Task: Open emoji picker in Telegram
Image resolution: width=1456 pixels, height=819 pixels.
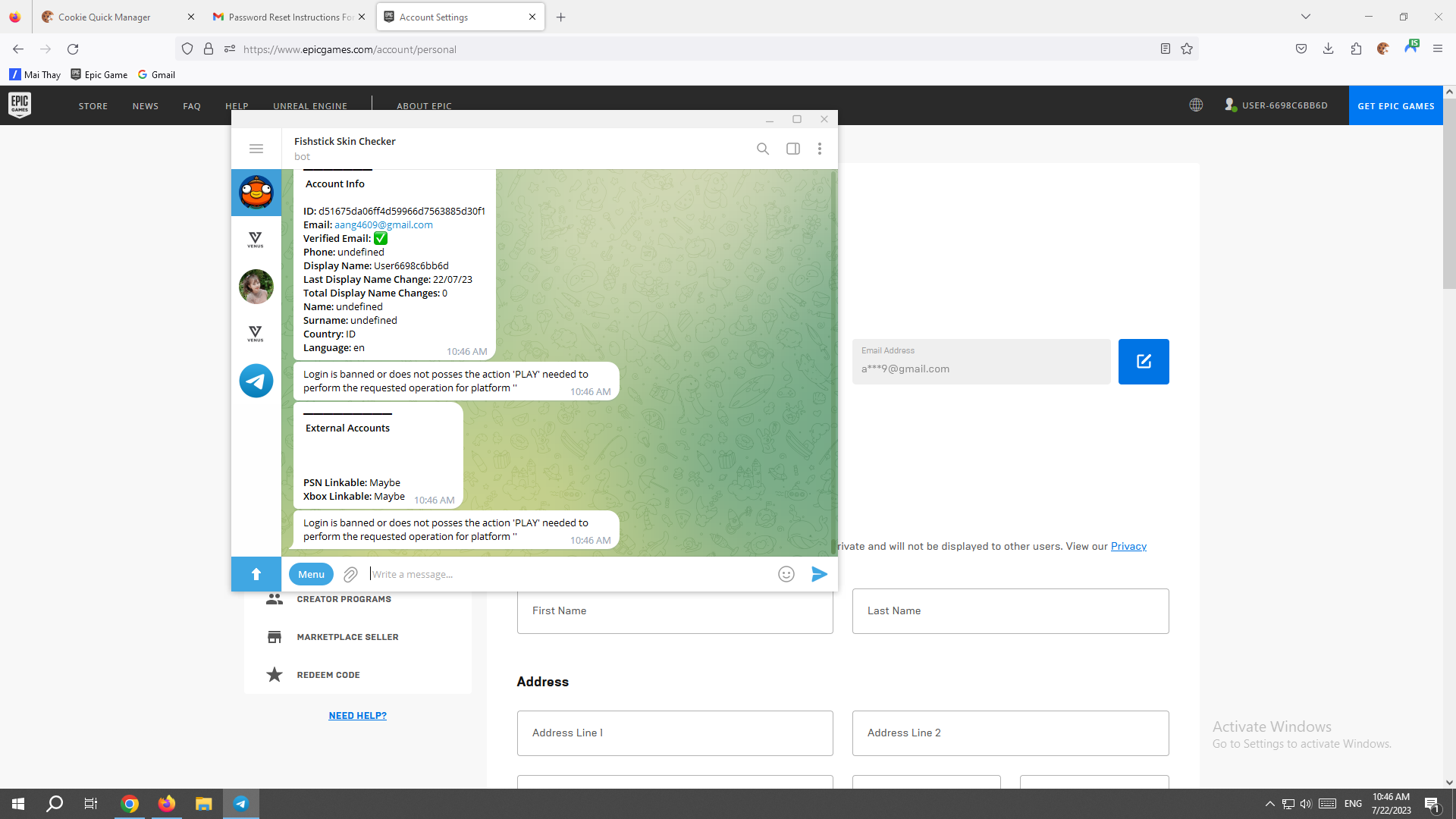Action: pyautogui.click(x=786, y=574)
